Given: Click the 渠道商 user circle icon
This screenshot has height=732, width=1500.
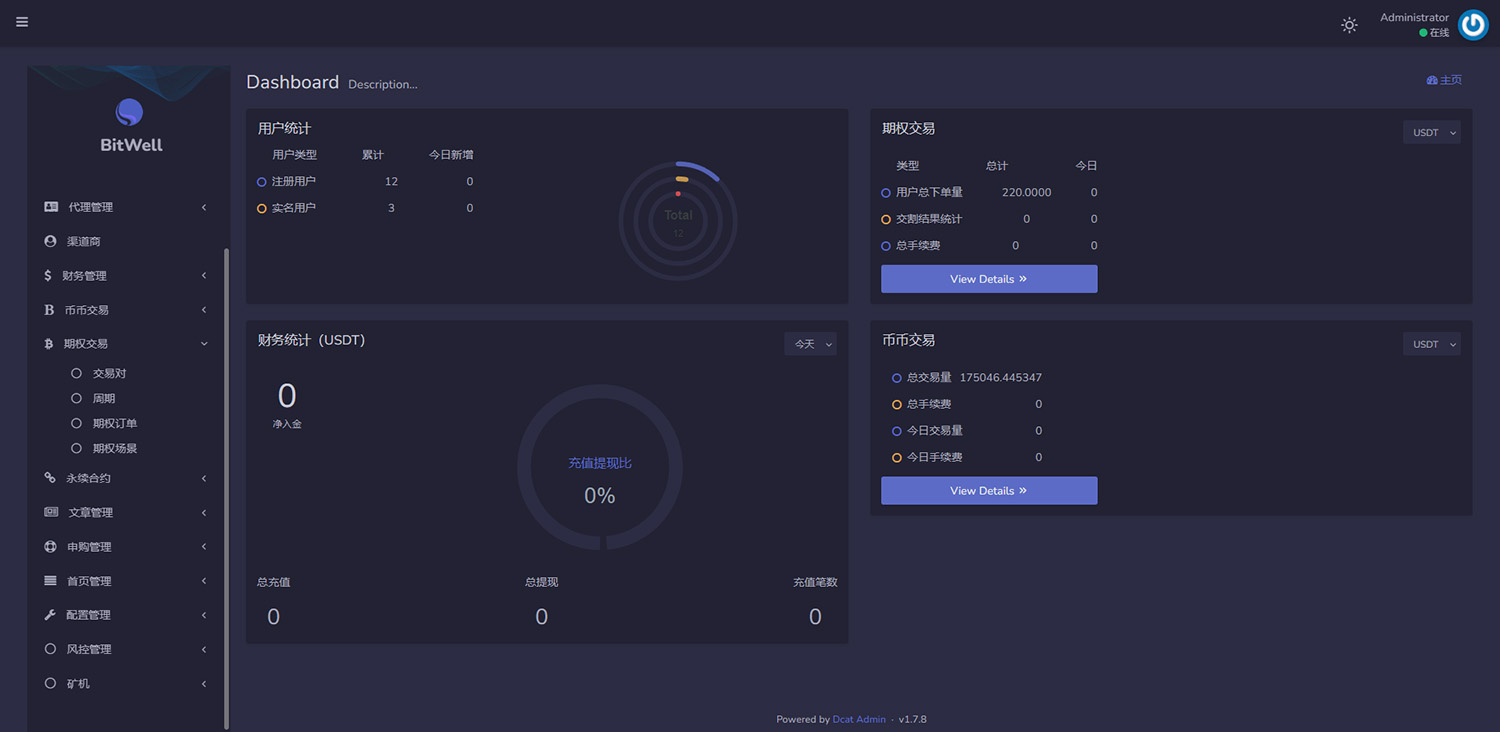Looking at the screenshot, I should point(51,241).
